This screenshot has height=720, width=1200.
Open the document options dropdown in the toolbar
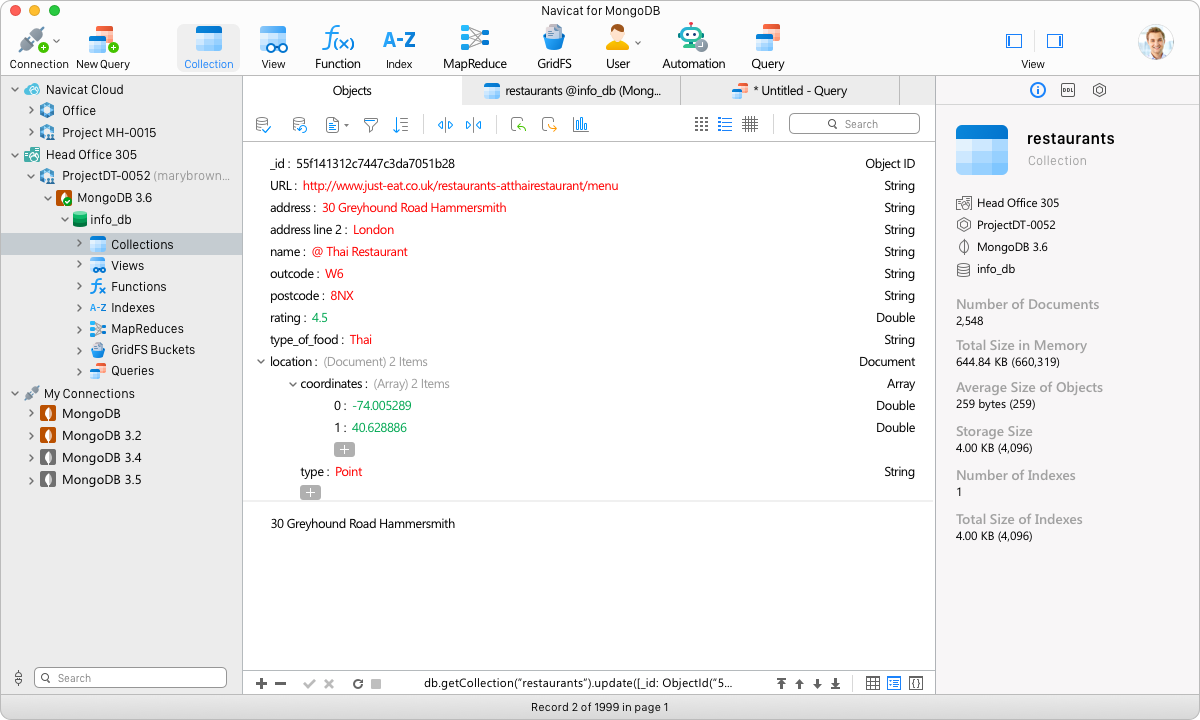pos(335,125)
